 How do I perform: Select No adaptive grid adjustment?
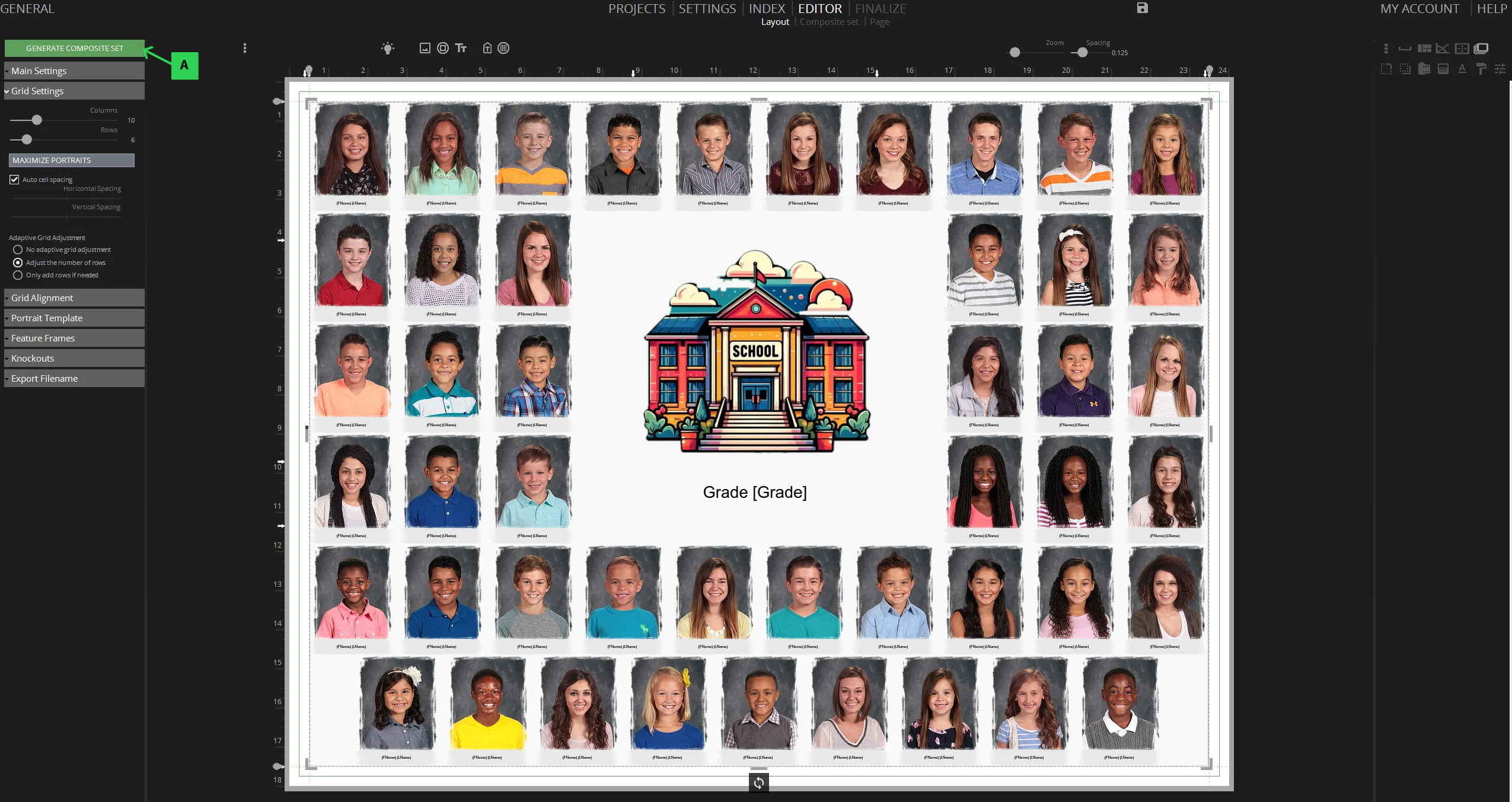pos(18,250)
